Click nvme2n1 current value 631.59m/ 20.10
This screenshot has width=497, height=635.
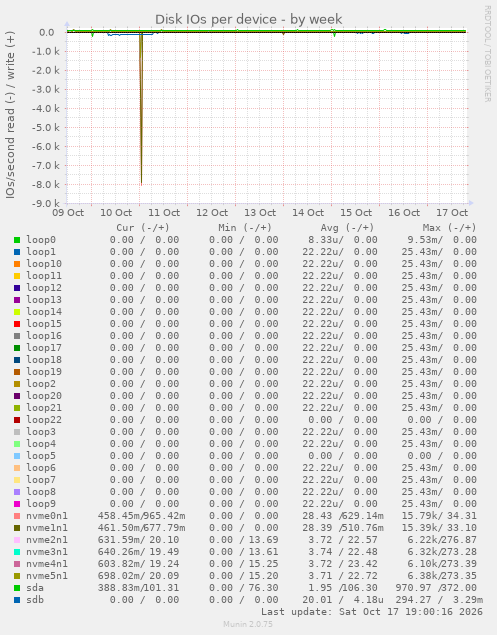[141, 540]
